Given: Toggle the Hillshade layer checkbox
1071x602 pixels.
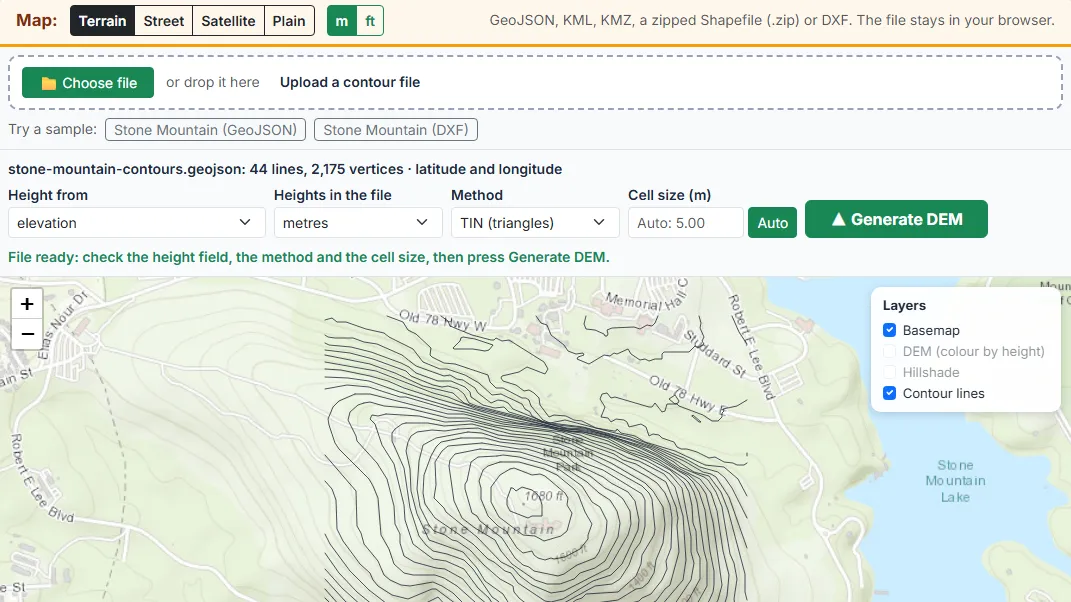Looking at the screenshot, I should 889,372.
